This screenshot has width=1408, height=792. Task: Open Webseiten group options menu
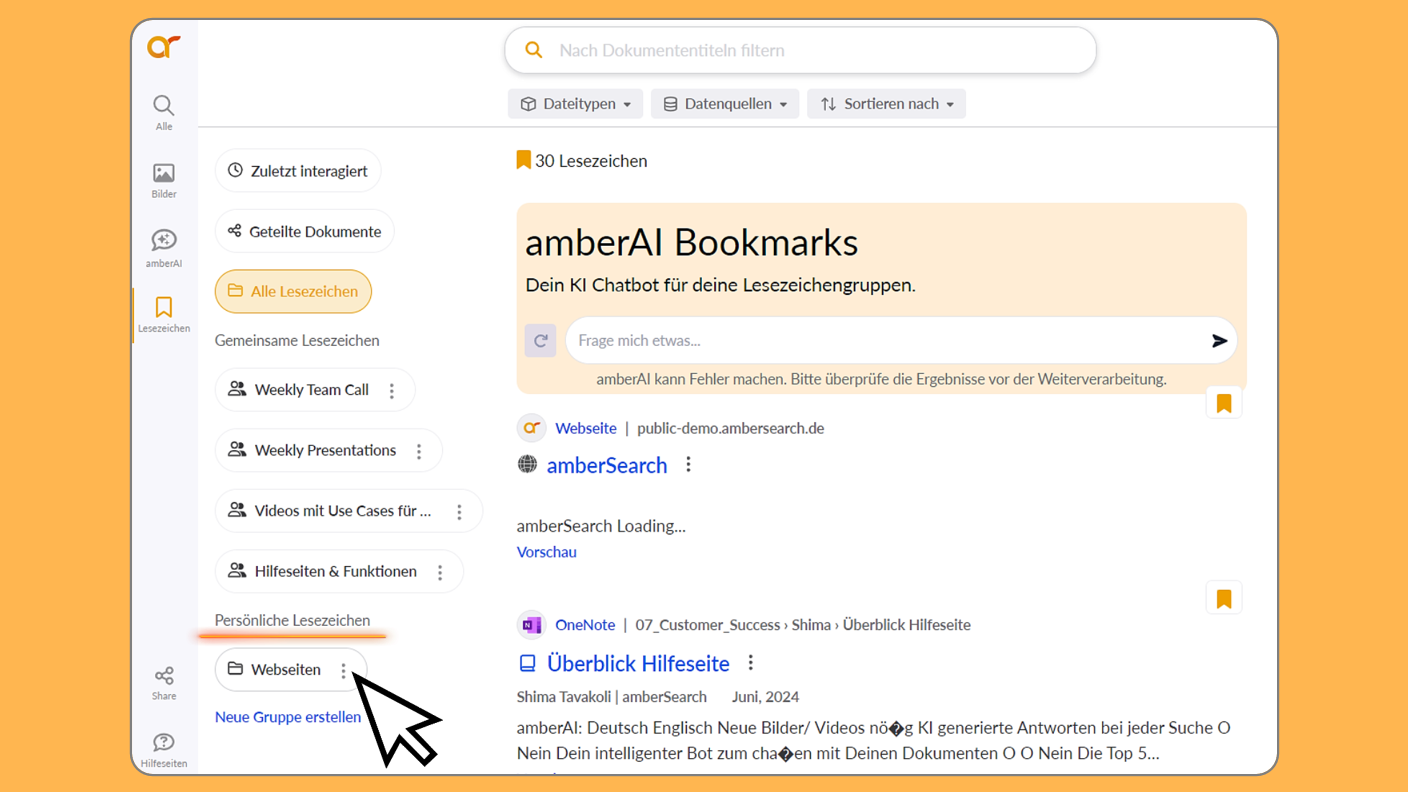343,671
